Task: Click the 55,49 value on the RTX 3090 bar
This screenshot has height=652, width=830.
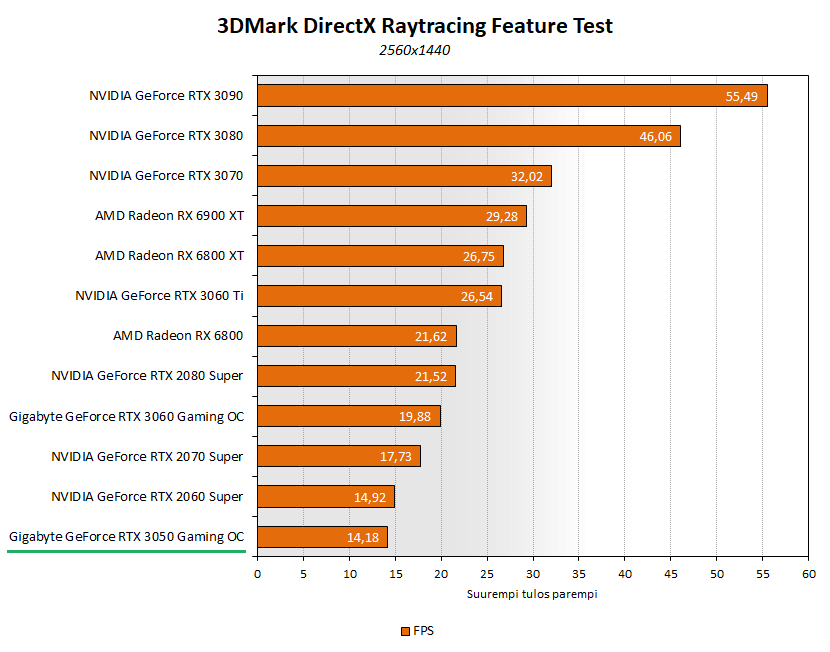Action: pyautogui.click(x=742, y=96)
